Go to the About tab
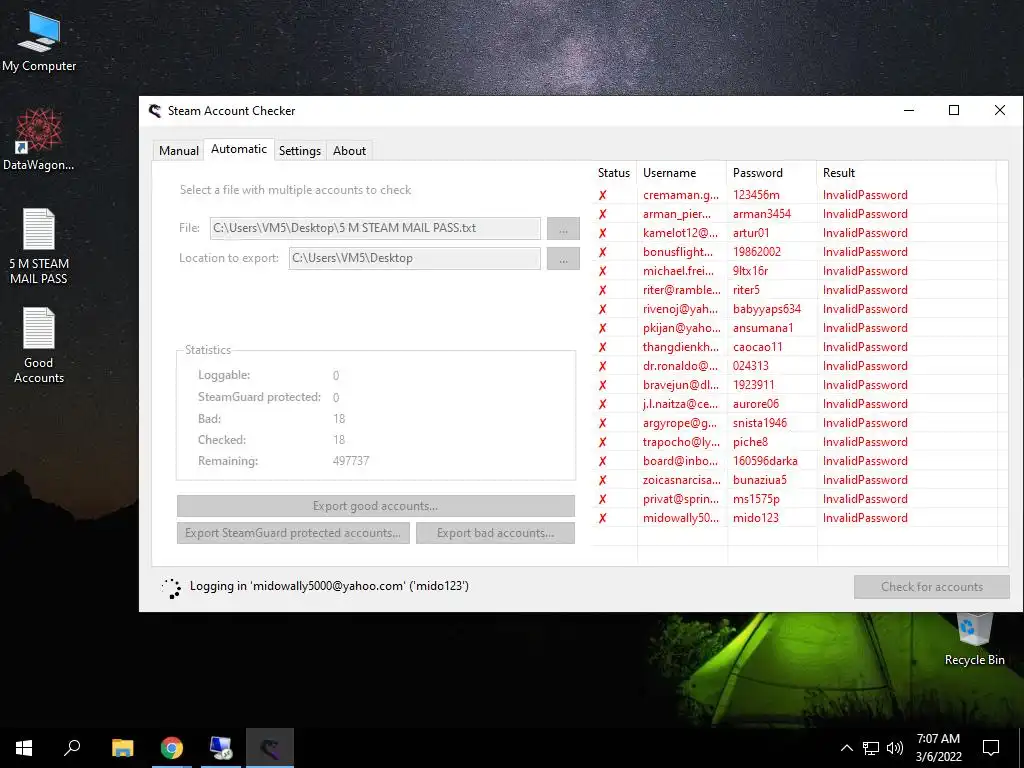This screenshot has width=1024, height=768. [349, 151]
